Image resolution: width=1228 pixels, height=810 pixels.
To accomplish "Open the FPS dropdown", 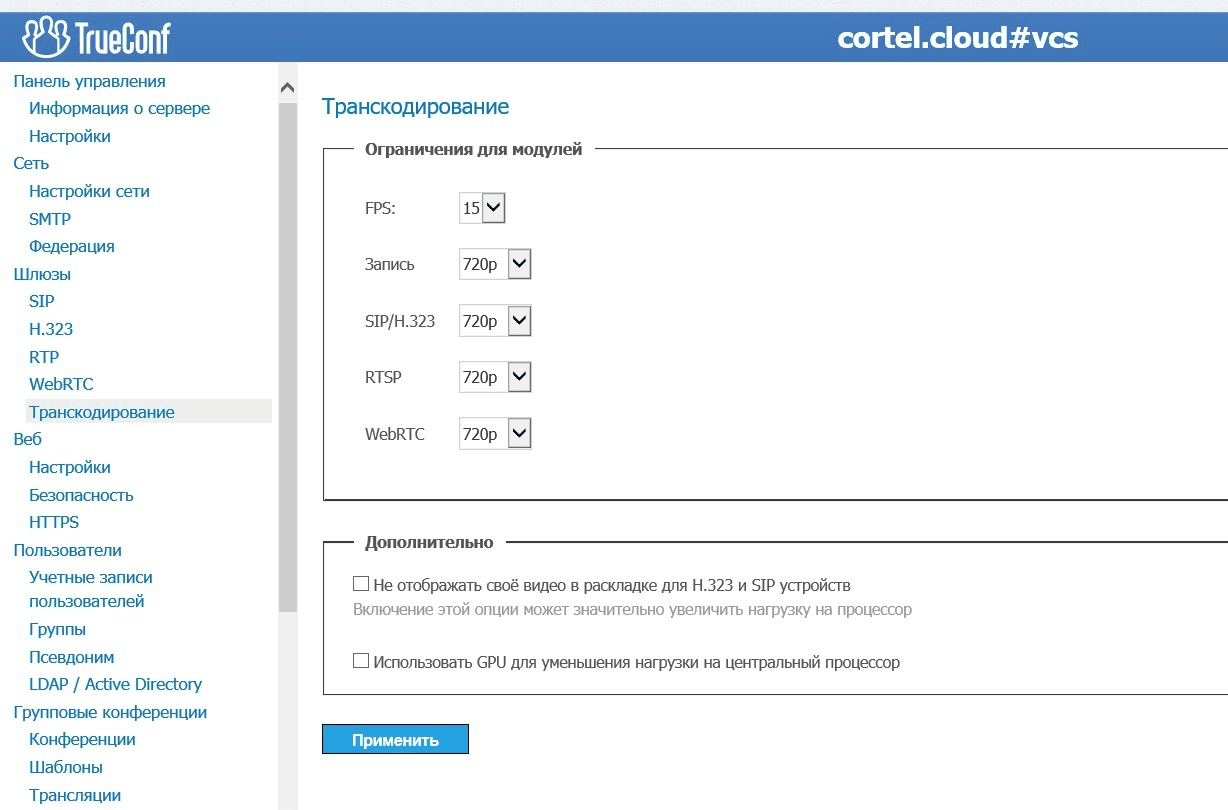I will tap(483, 208).
